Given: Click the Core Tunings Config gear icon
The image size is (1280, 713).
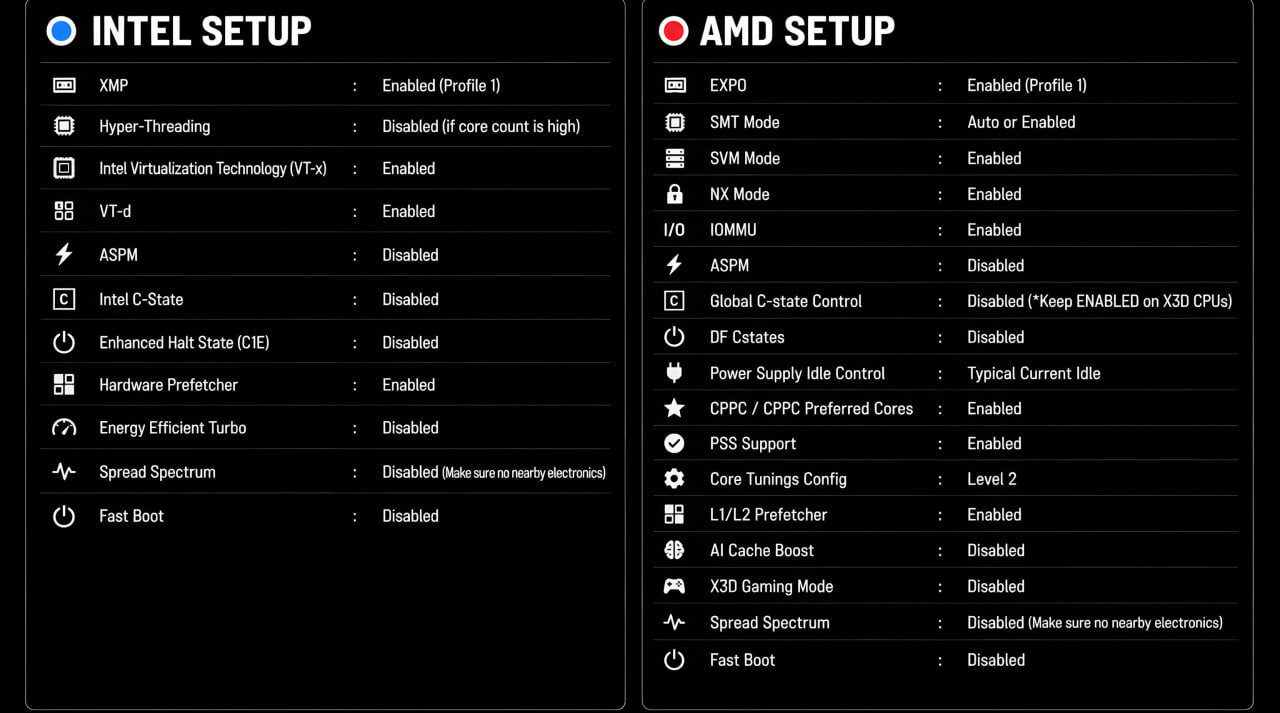Looking at the screenshot, I should coord(674,479).
